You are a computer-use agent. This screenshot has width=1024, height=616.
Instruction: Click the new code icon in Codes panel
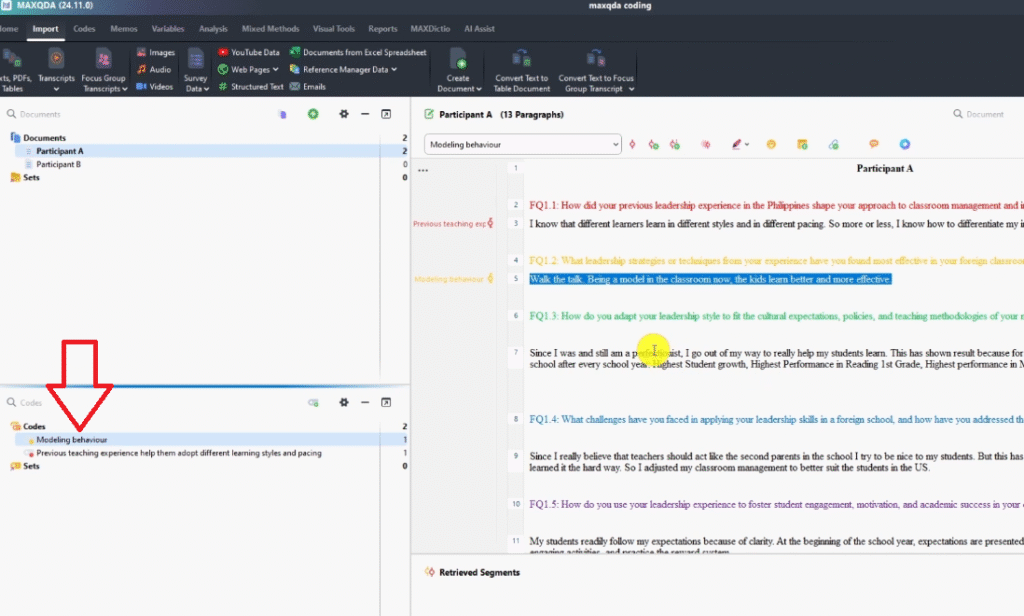(313, 402)
